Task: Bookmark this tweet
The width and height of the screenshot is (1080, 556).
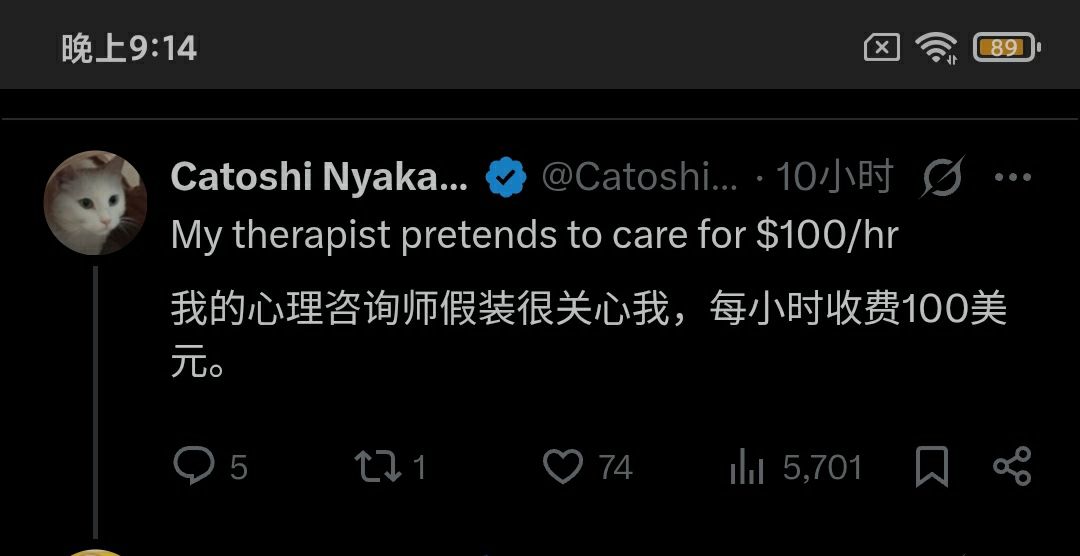Action: tap(932, 466)
